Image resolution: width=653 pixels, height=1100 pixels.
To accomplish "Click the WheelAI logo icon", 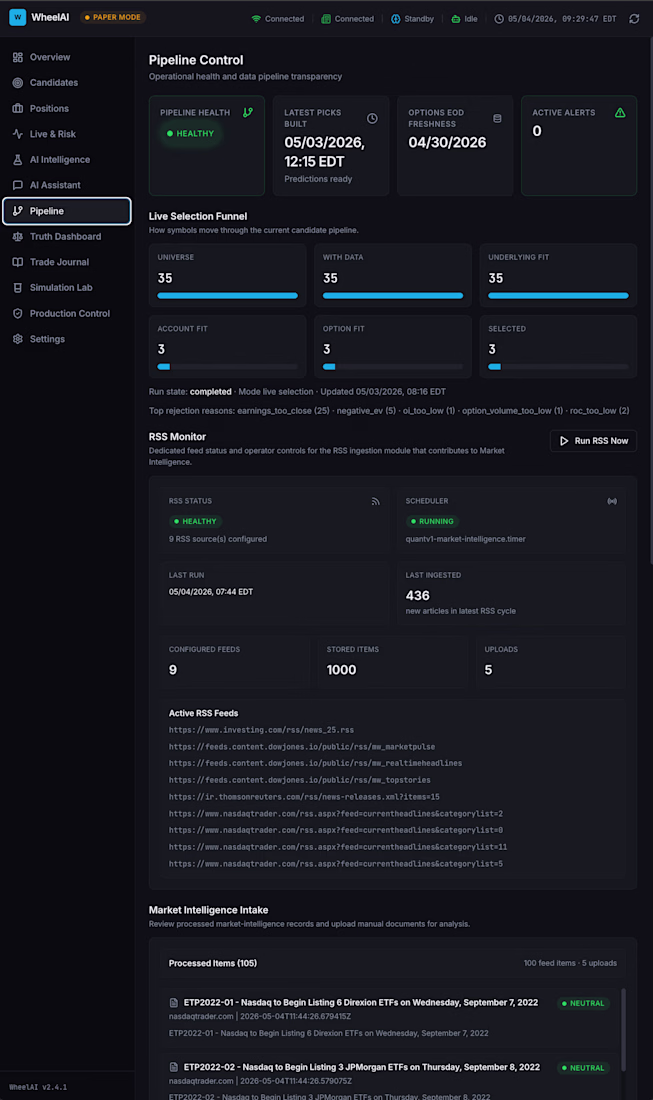I will point(18,17).
